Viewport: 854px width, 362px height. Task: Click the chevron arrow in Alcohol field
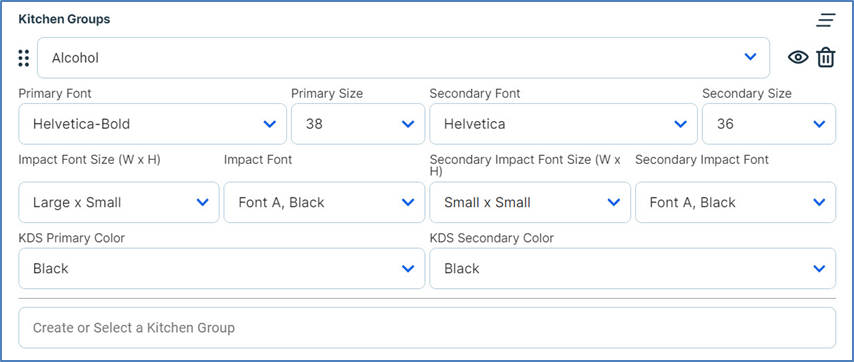pos(751,57)
